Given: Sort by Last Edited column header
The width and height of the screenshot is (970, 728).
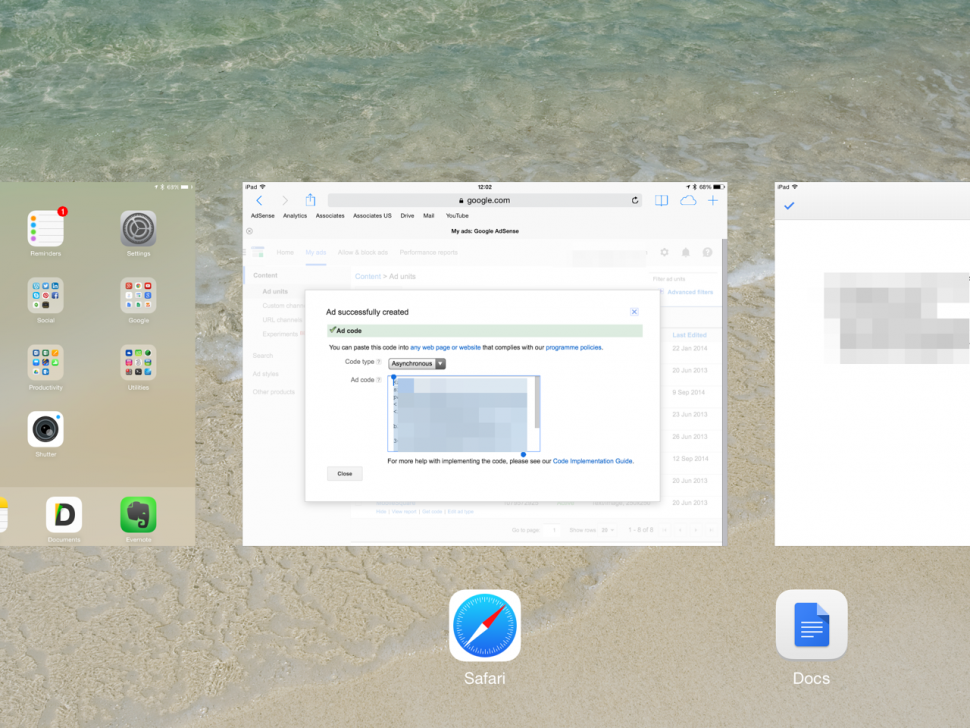Looking at the screenshot, I should pyautogui.click(x=689, y=335).
